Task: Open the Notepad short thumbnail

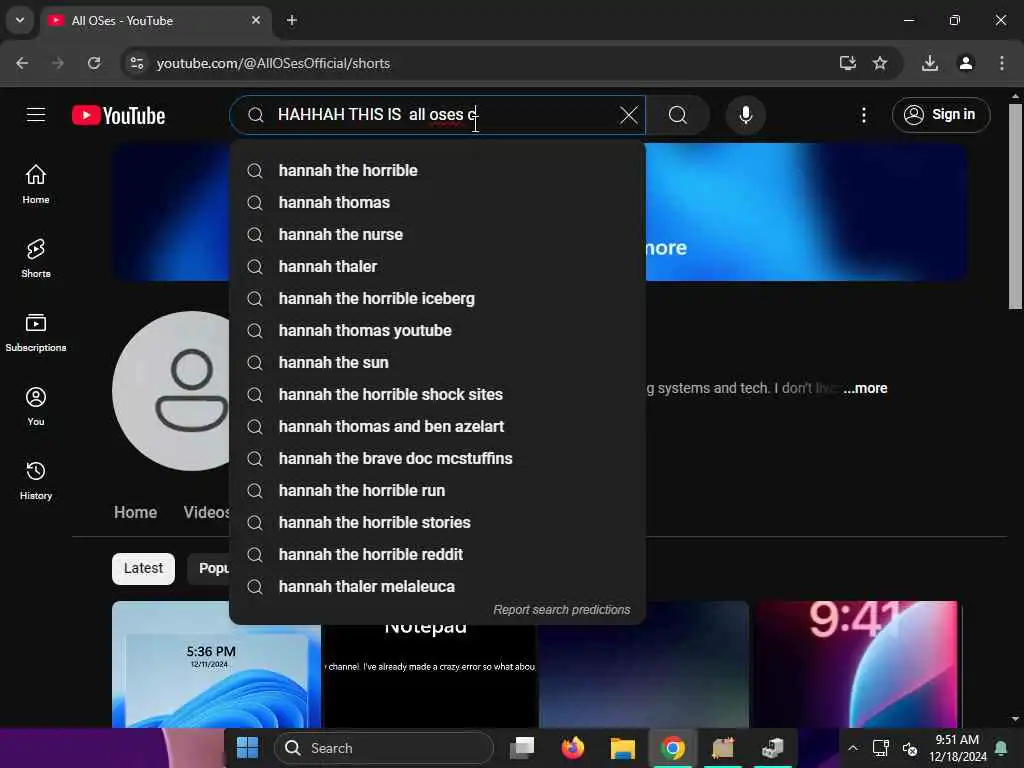Action: [430, 676]
